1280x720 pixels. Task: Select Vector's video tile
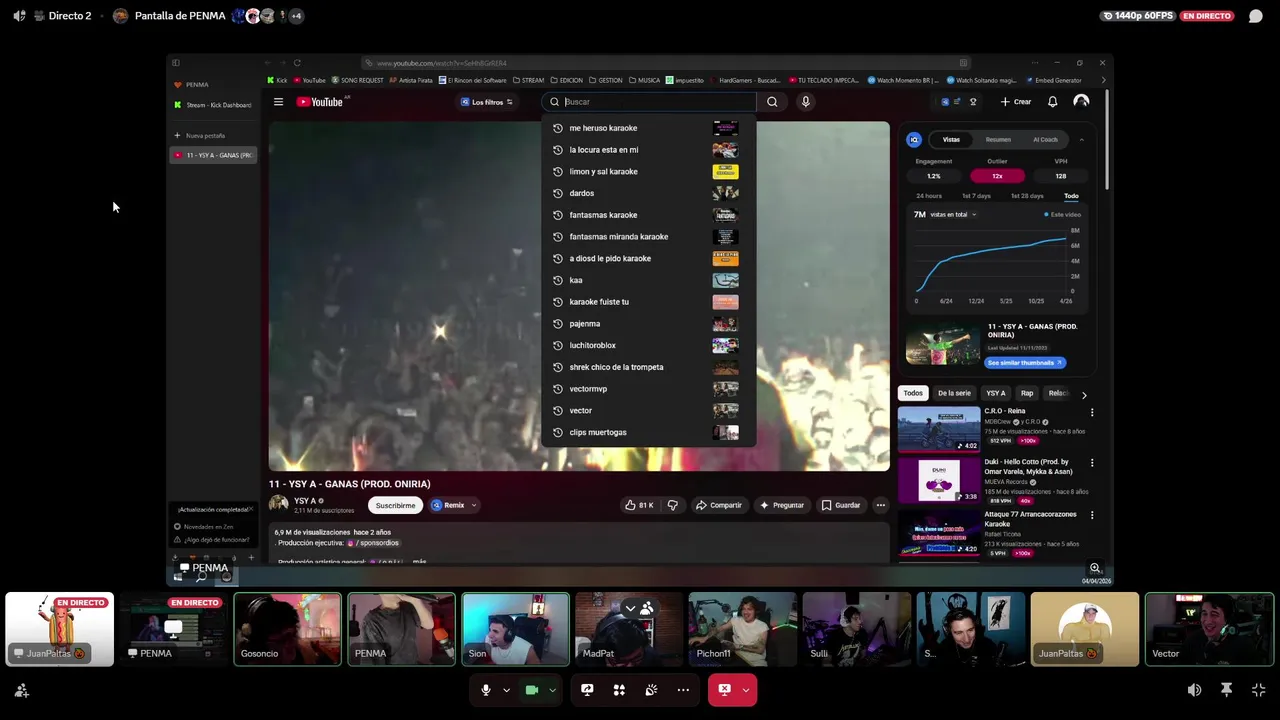[x=1209, y=629]
